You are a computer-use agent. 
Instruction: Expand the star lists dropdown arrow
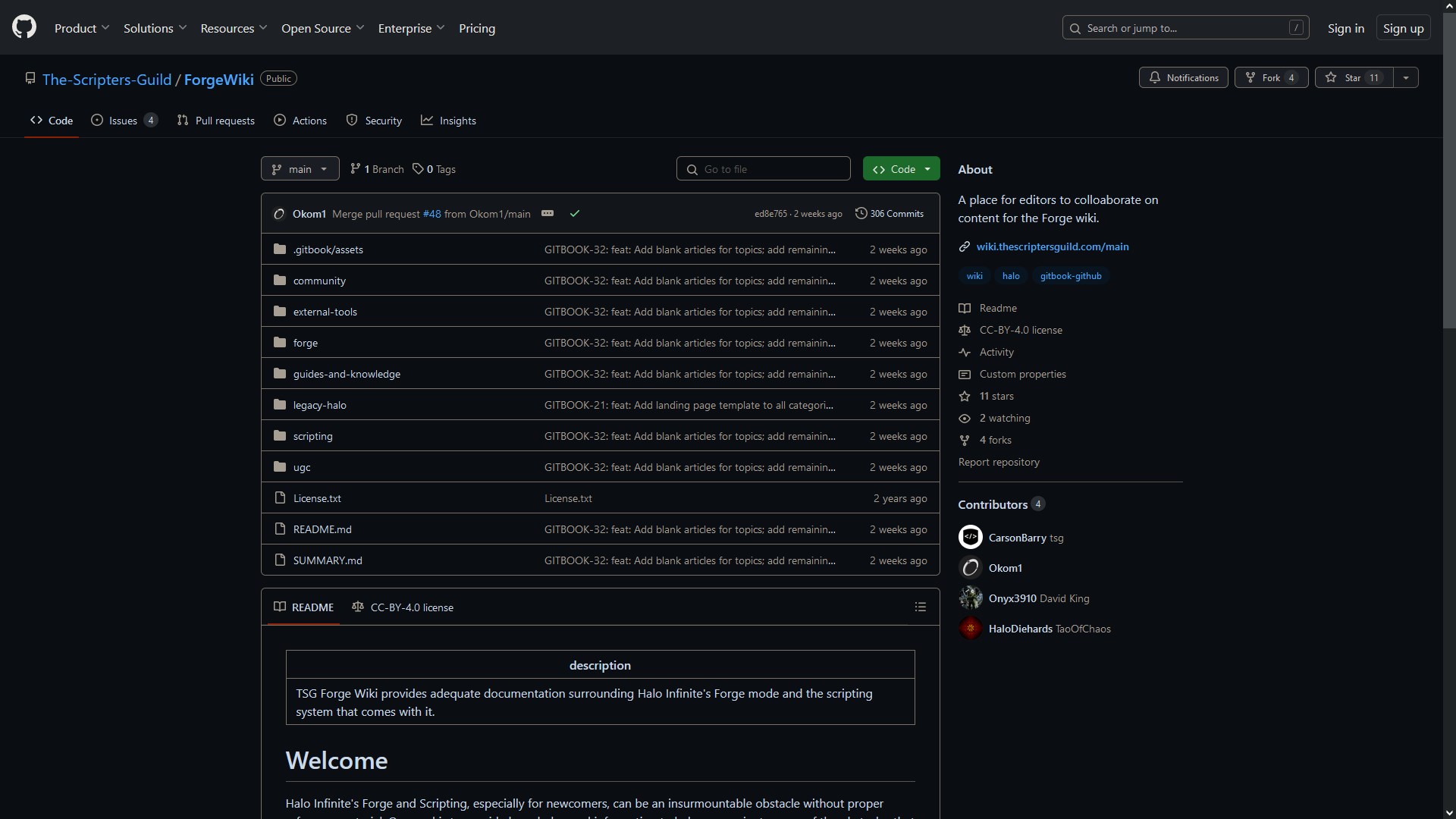click(x=1405, y=77)
